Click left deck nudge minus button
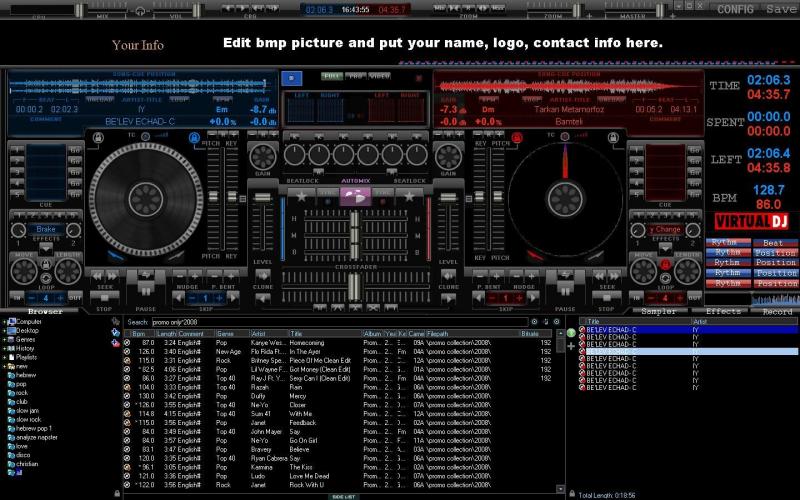Viewport: 800px width, 500px height. click(x=180, y=276)
